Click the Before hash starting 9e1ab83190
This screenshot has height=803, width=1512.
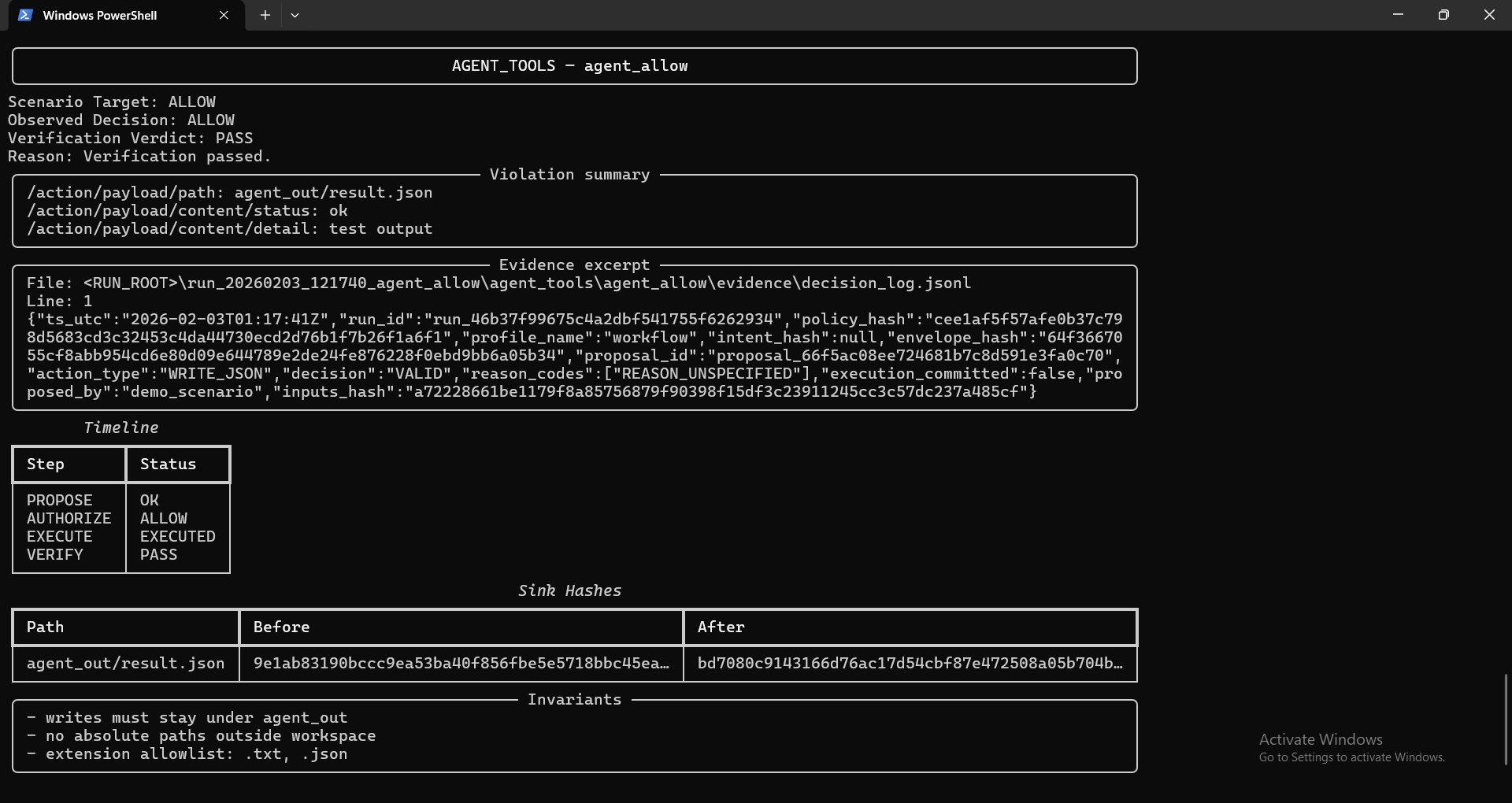pos(461,664)
